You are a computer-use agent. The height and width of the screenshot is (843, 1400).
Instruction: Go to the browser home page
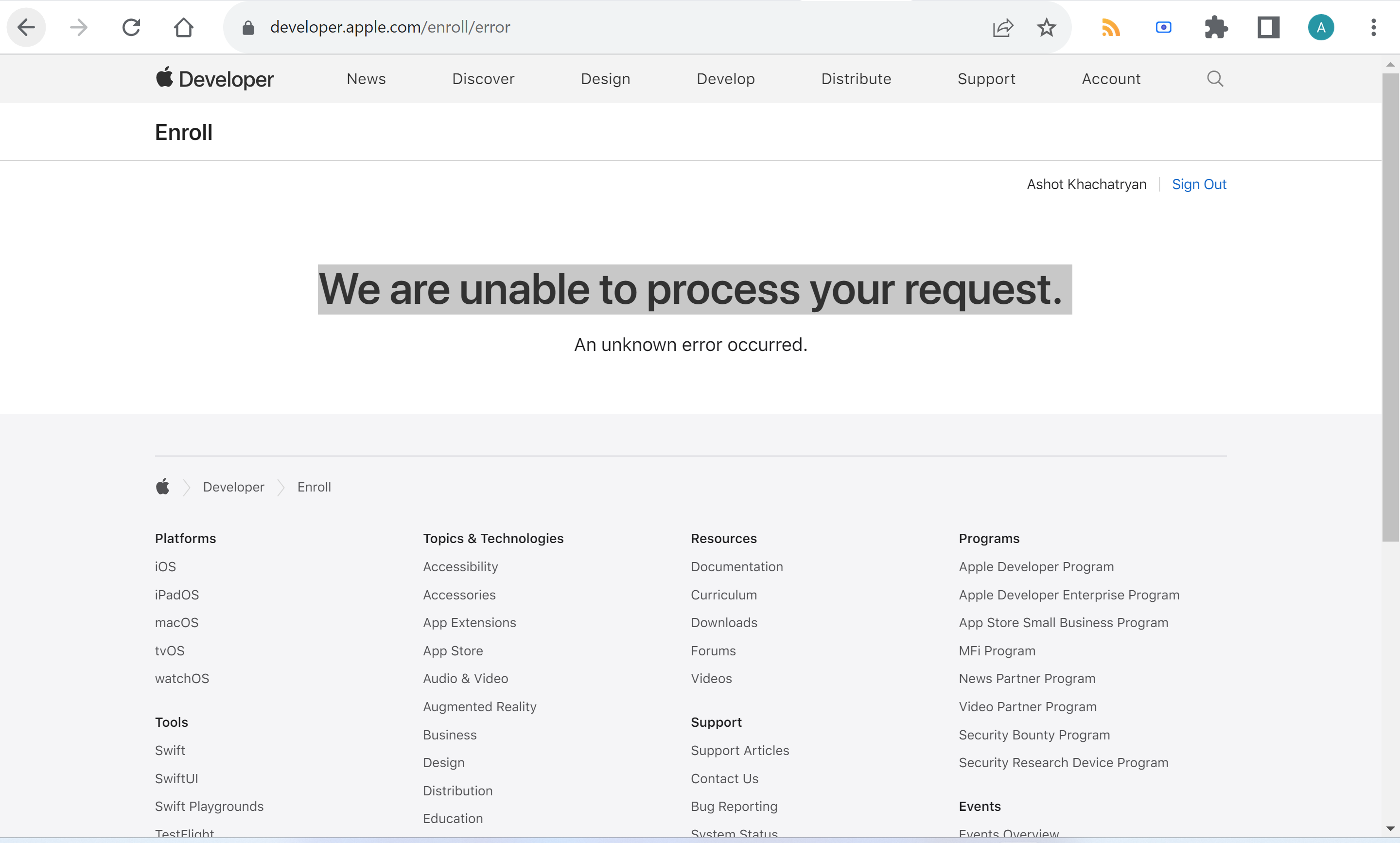pyautogui.click(x=183, y=27)
